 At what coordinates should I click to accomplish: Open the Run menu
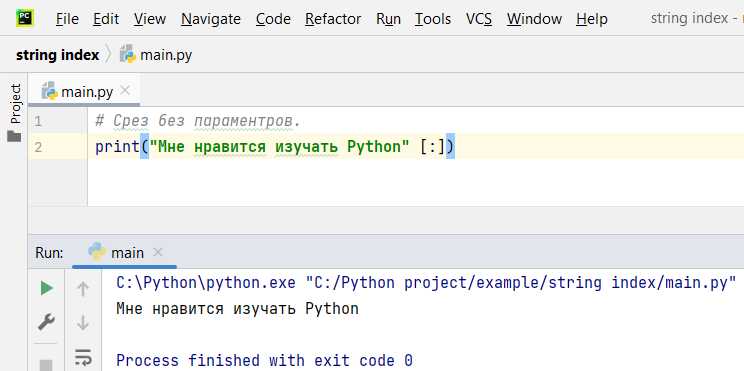click(388, 19)
